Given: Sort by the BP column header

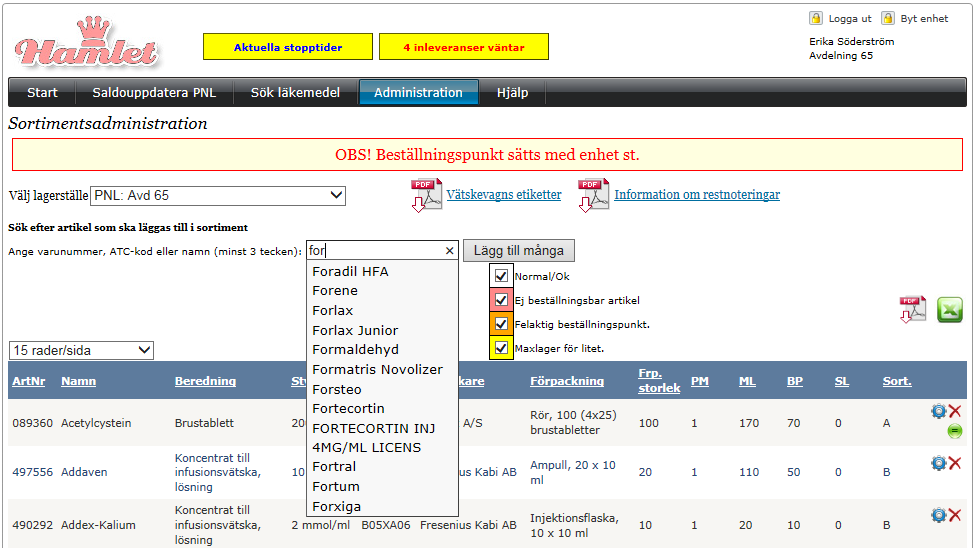Looking at the screenshot, I should point(794,381).
